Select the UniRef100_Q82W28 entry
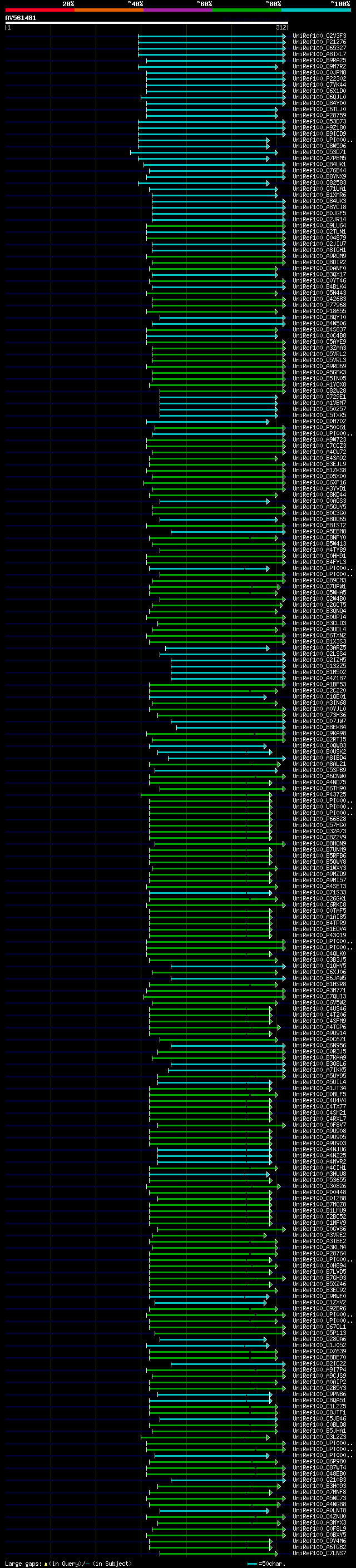The height and width of the screenshot is (1568, 356). [x=319, y=391]
